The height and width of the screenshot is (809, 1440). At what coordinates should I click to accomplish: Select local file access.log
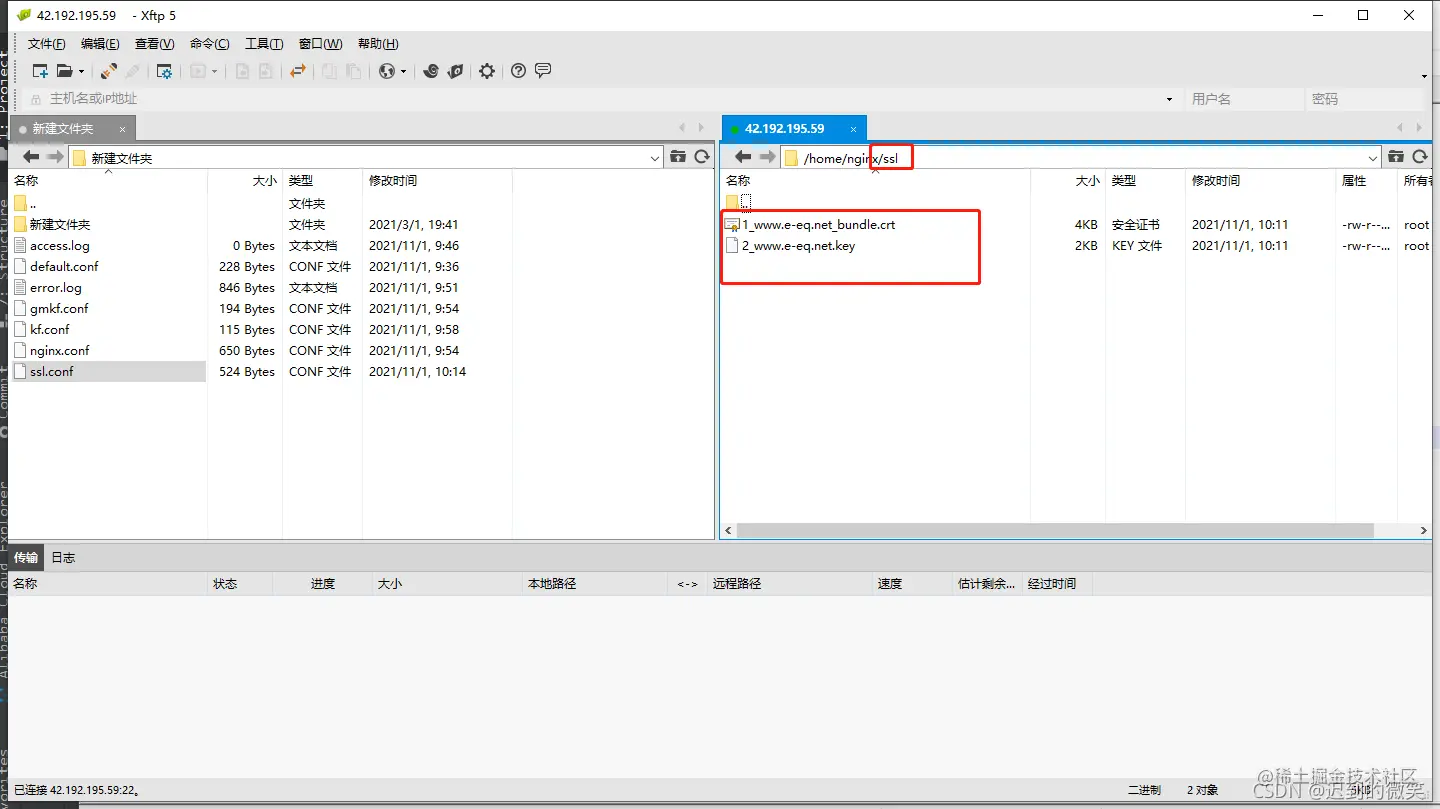[60, 245]
